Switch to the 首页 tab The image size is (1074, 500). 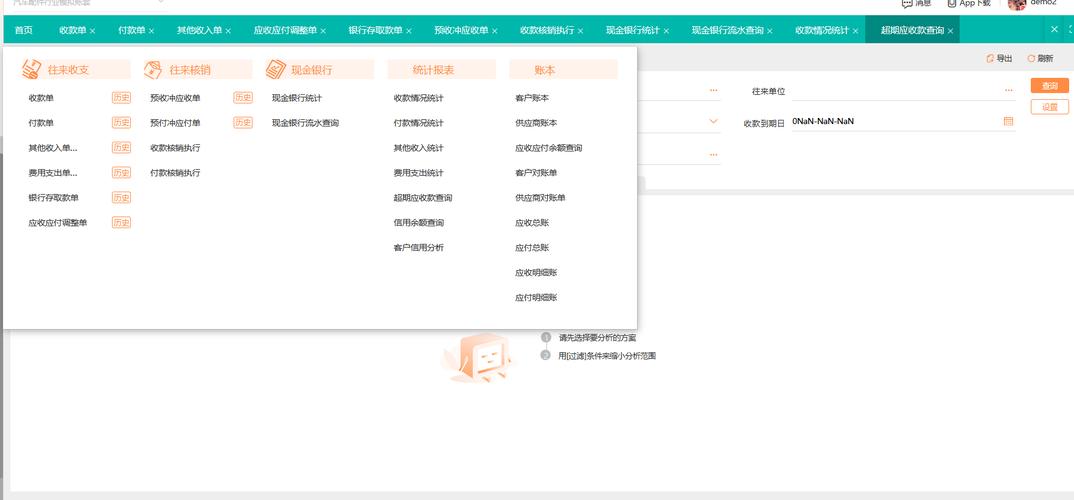[23, 30]
